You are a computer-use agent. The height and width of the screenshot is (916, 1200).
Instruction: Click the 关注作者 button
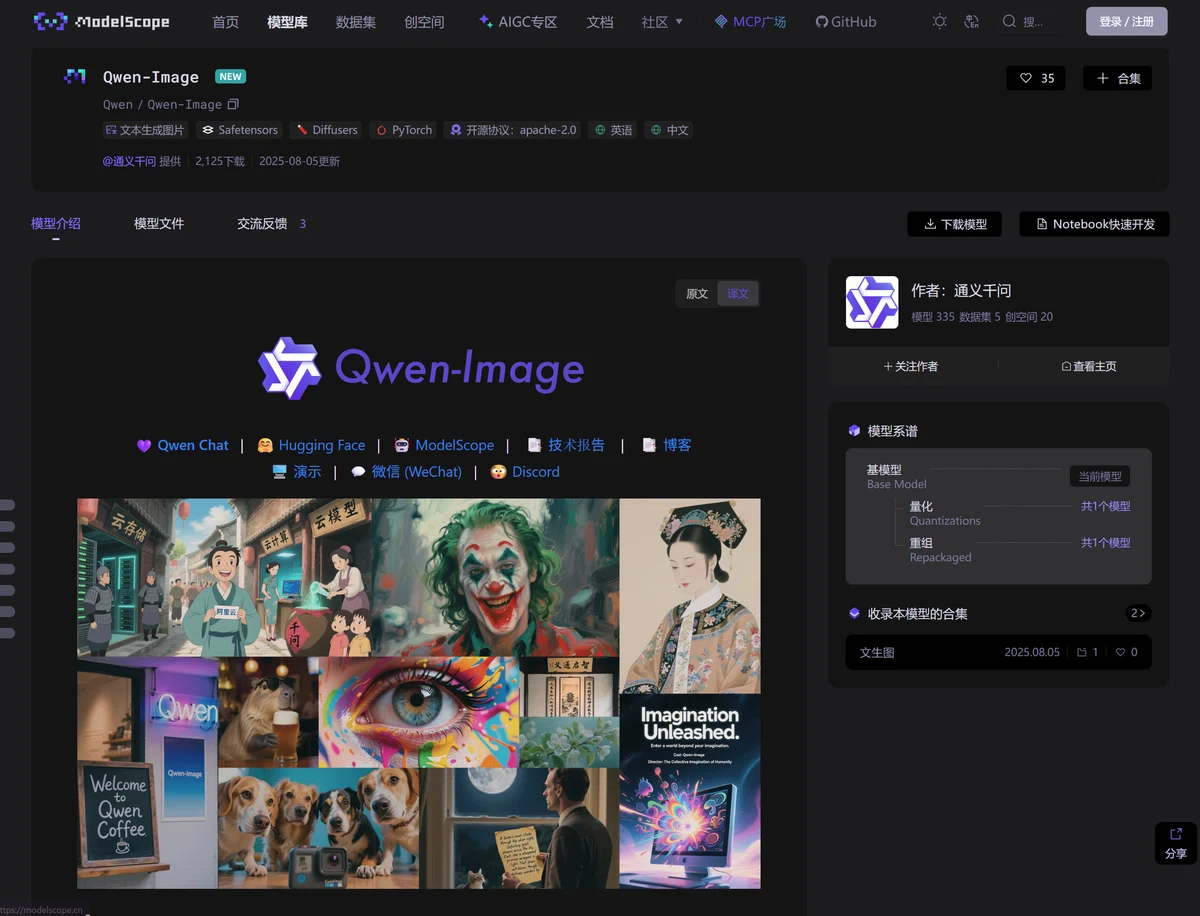(912, 366)
